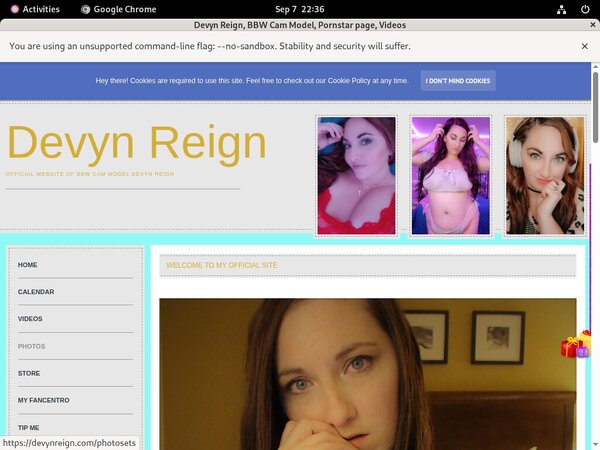Click the Devyn Reign site title
Viewport: 600px width, 450px height.
point(136,143)
